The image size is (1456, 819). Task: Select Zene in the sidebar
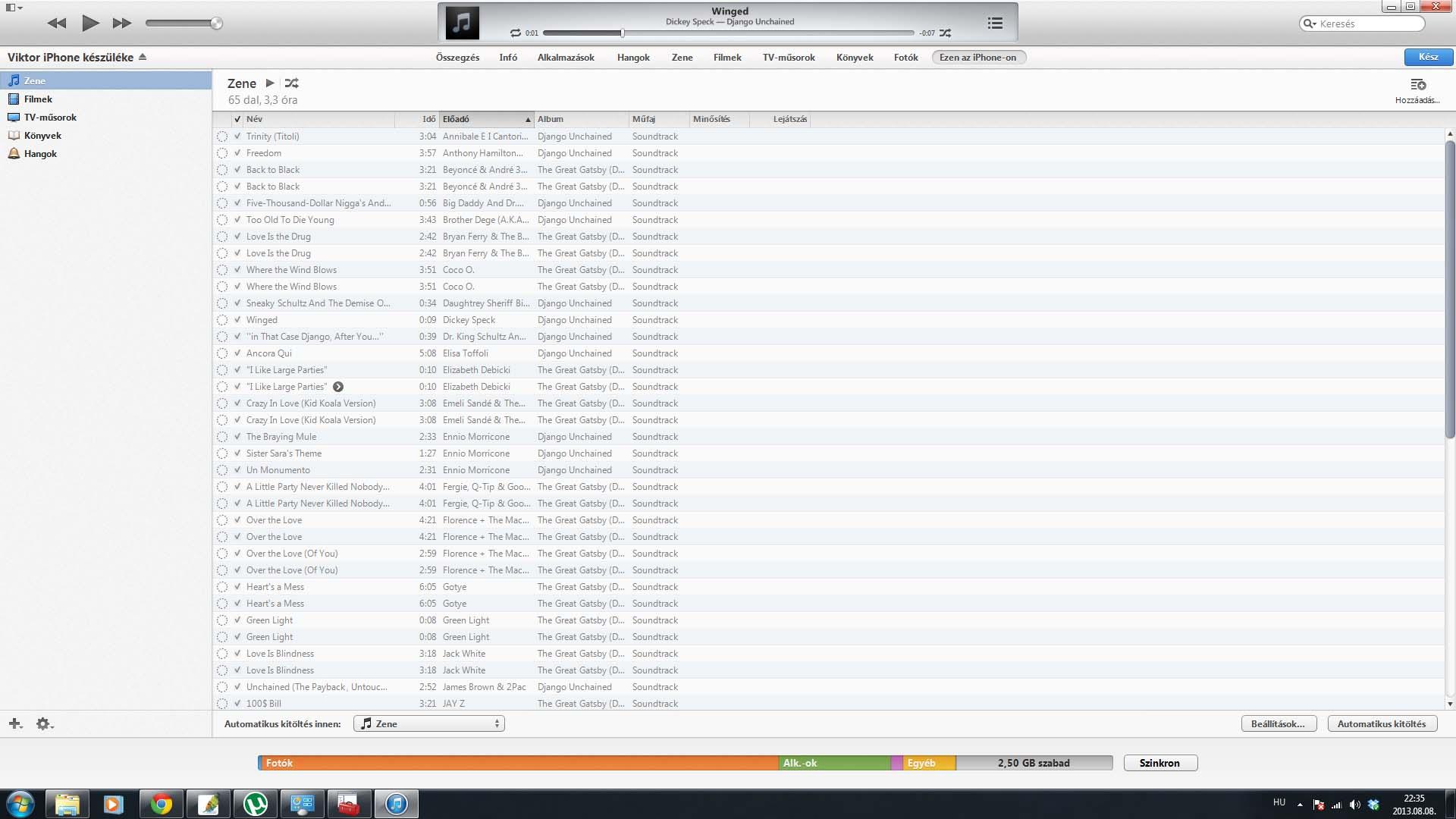105,80
